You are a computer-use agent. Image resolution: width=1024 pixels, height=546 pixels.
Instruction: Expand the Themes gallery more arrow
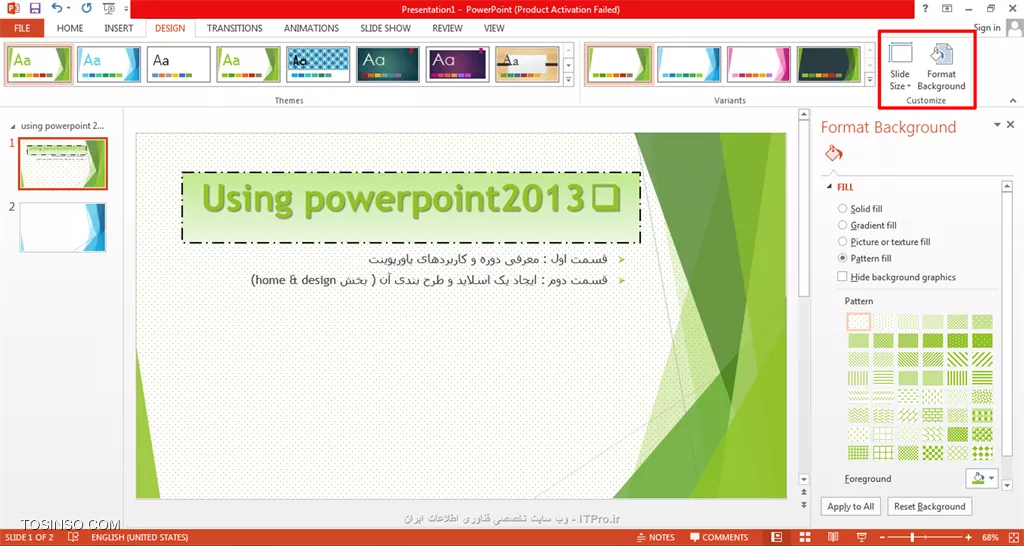[x=568, y=79]
